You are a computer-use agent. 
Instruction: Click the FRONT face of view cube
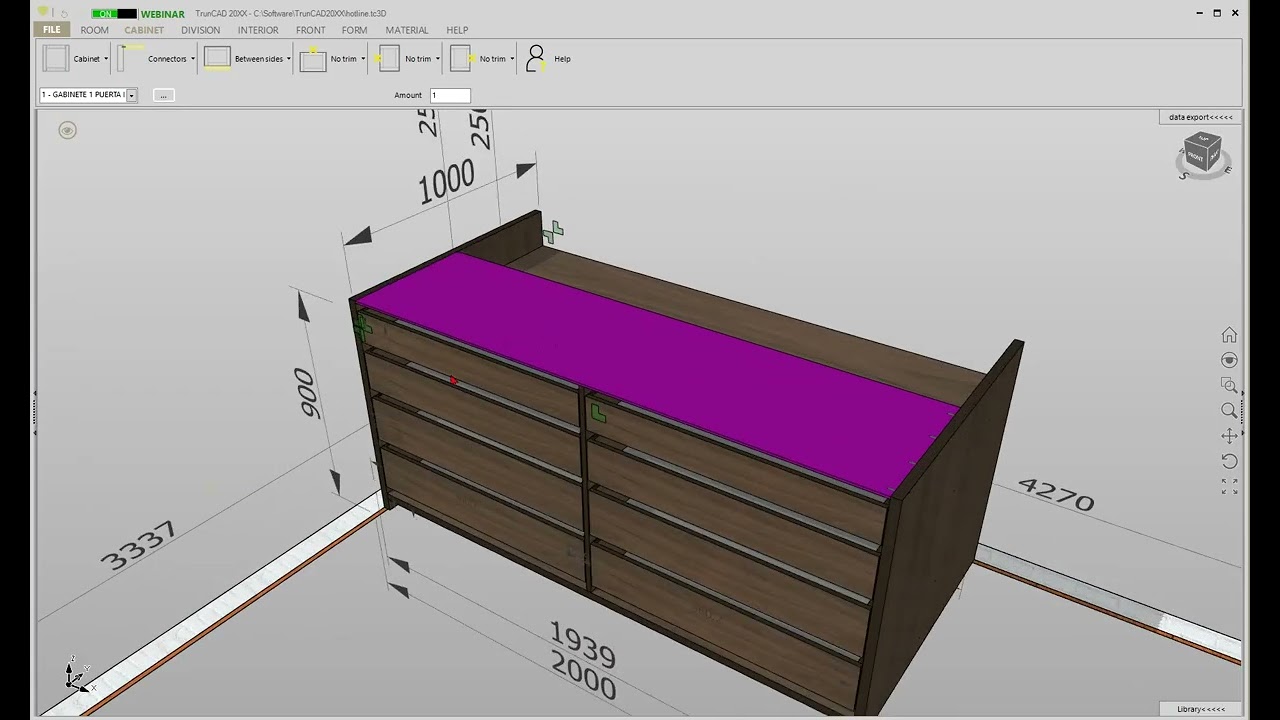click(x=1197, y=156)
